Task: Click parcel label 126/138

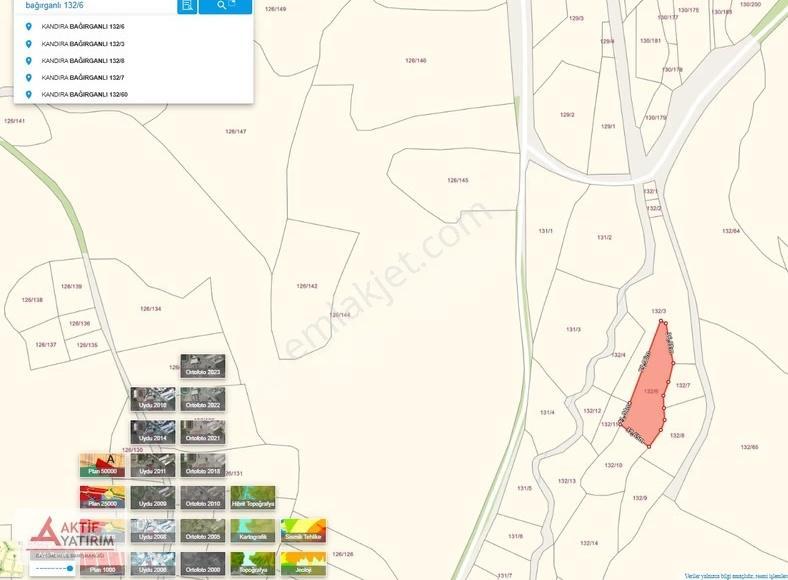Action: [32, 300]
